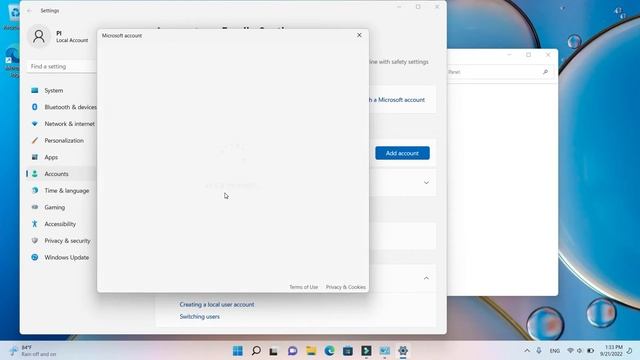Viewport: 640px width, 360px height.
Task: Click search icon in Control Panel window
Action: click(545, 72)
